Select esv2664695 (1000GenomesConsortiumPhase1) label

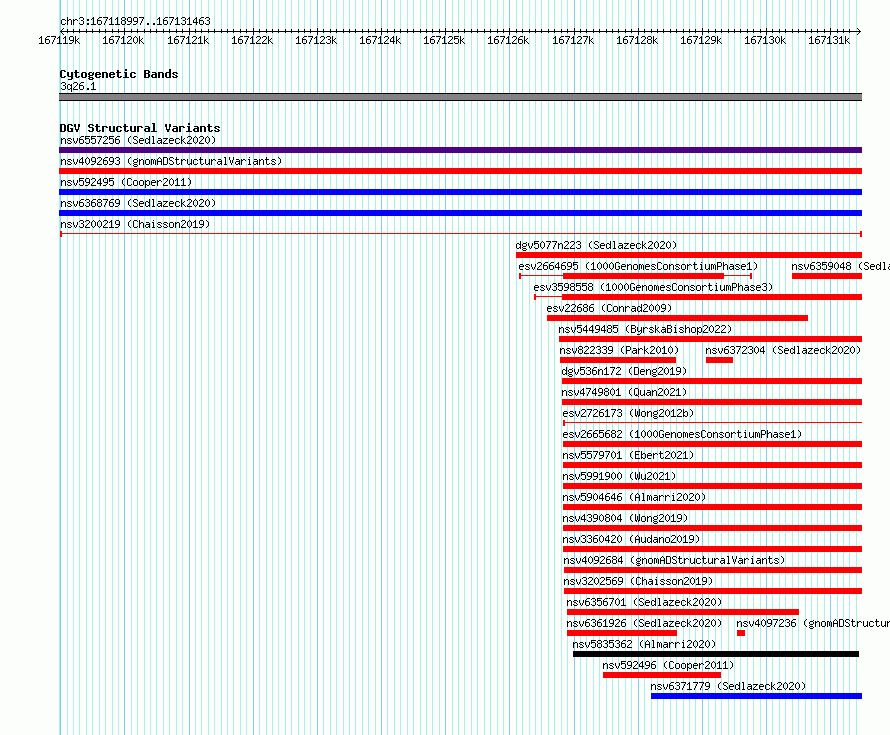click(638, 266)
